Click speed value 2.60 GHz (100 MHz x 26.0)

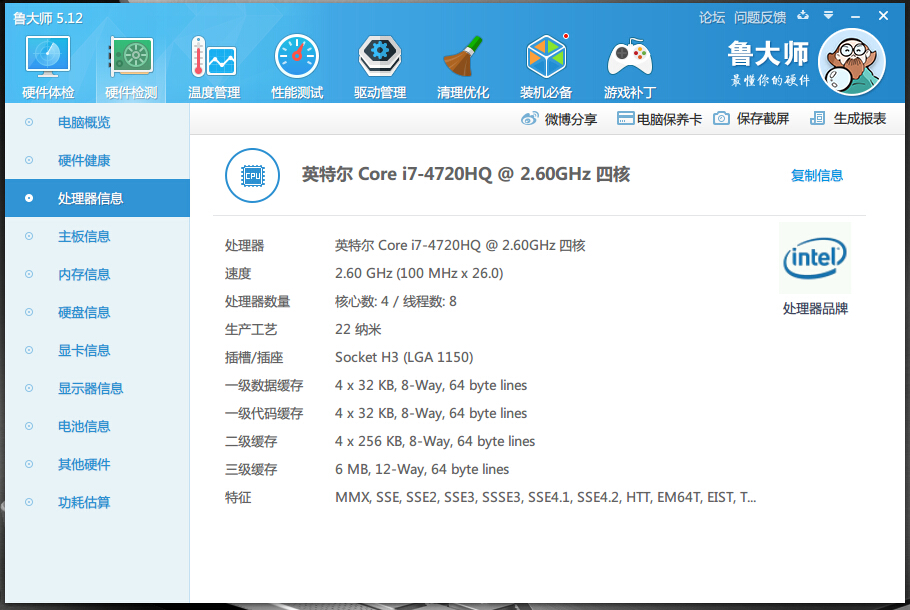click(x=419, y=273)
